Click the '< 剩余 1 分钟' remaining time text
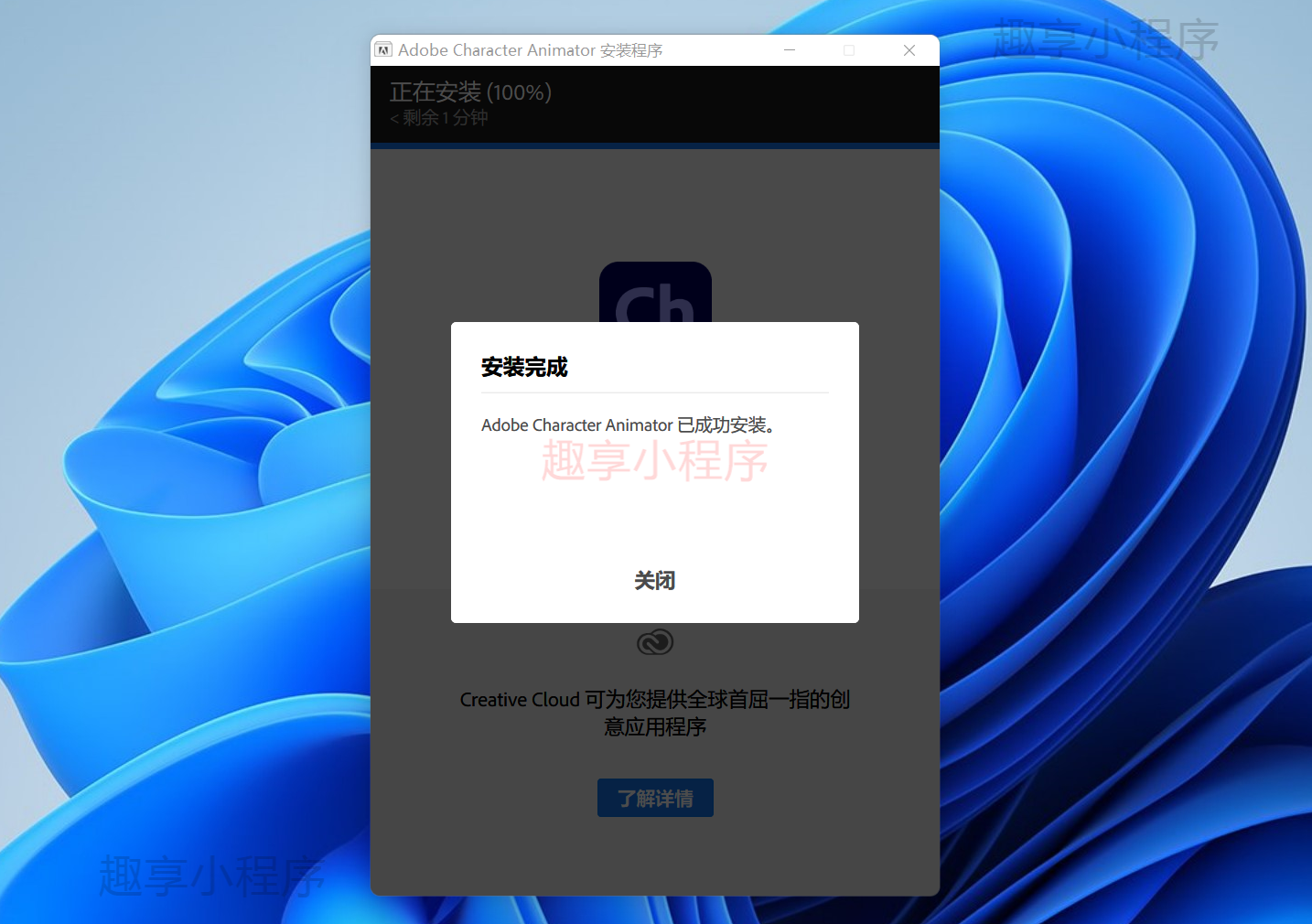The height and width of the screenshot is (924, 1312). pyautogui.click(x=439, y=118)
